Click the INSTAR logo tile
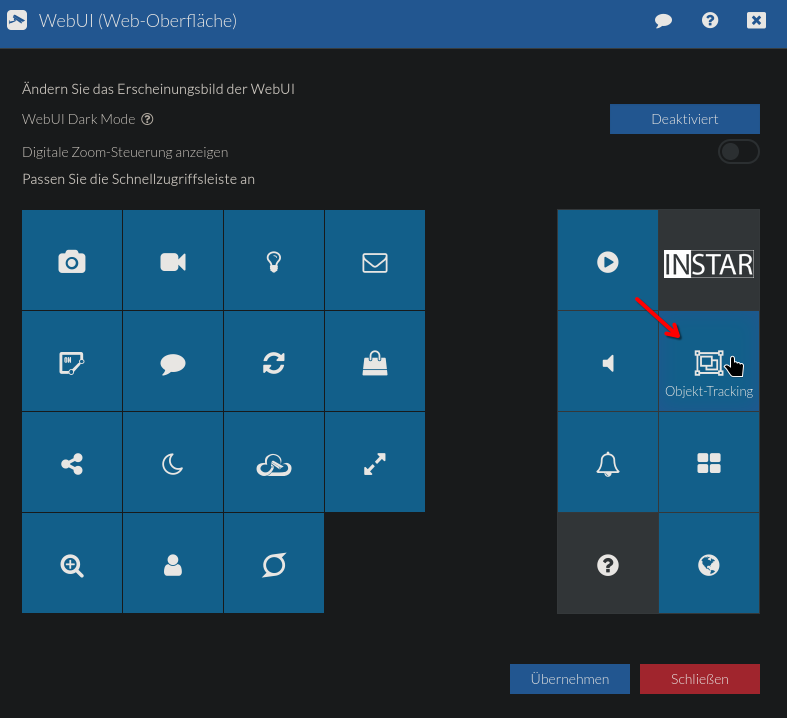The height and width of the screenshot is (718, 787). tap(709, 261)
